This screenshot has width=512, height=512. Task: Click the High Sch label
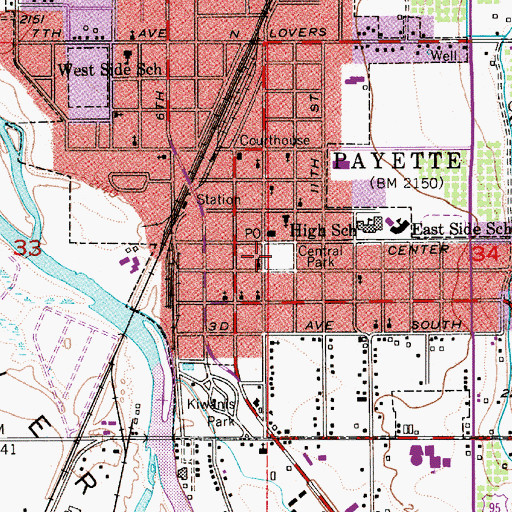(x=322, y=230)
